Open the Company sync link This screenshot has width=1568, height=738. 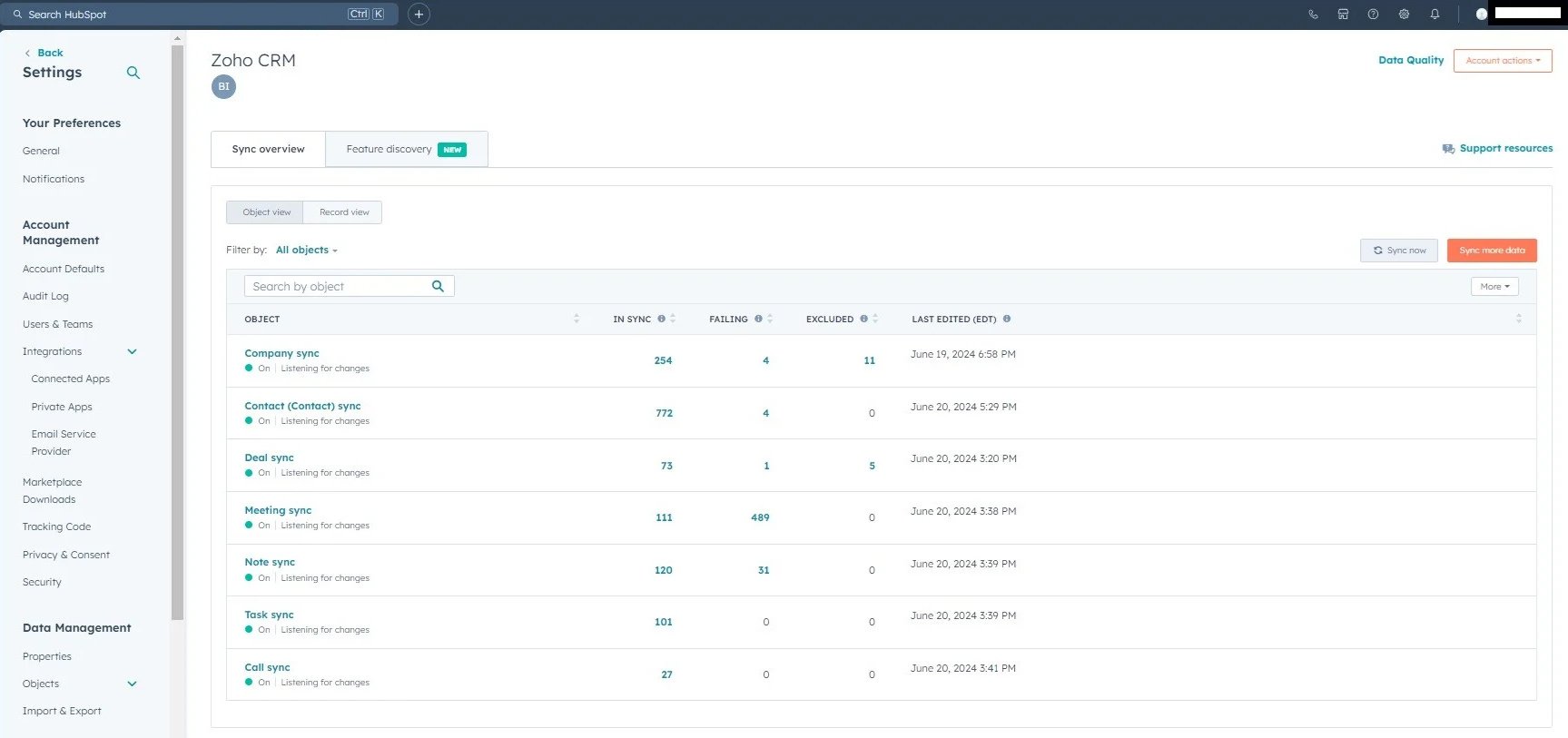281,354
